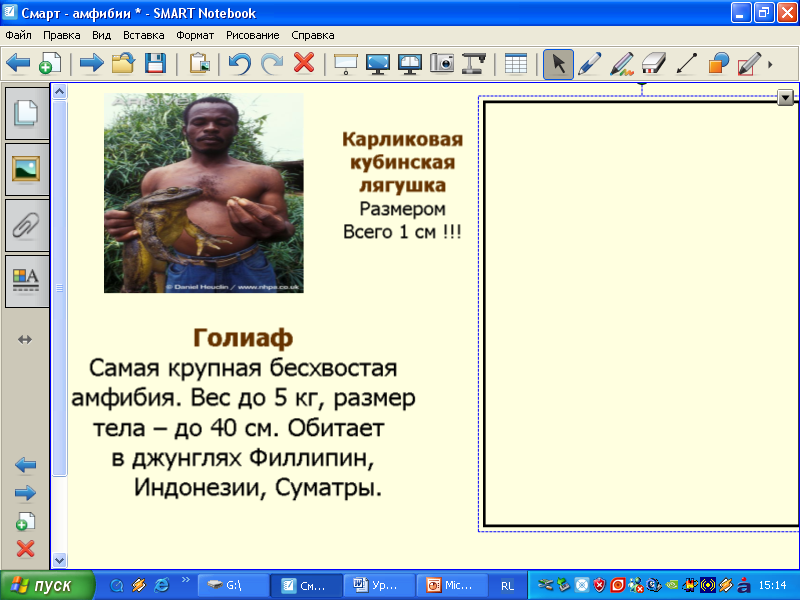This screenshot has width=800, height=600.
Task: Open the Правка menu
Action: click(x=62, y=35)
